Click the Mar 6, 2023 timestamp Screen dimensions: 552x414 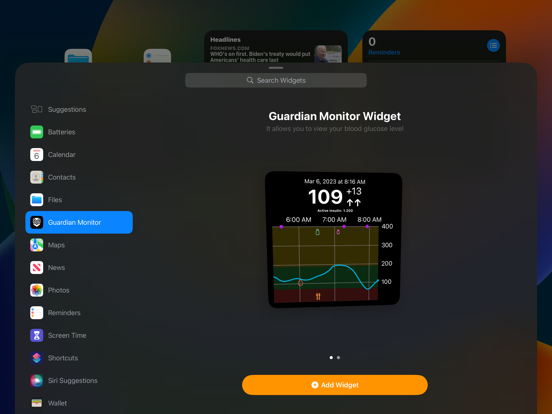pyautogui.click(x=335, y=182)
